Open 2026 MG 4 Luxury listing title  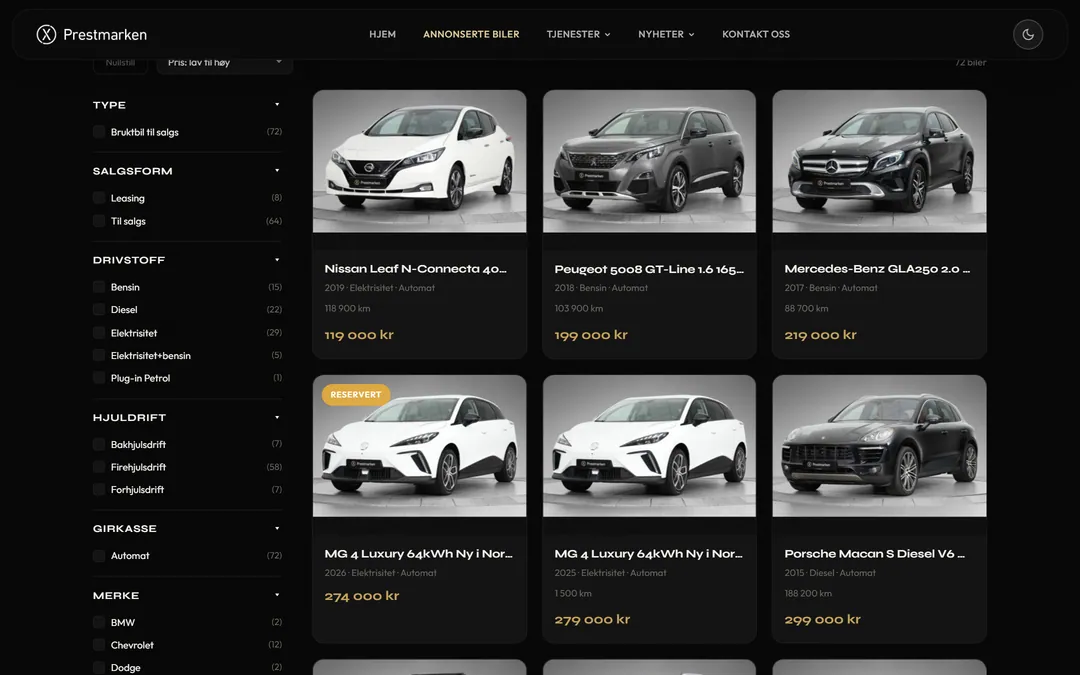pos(418,554)
